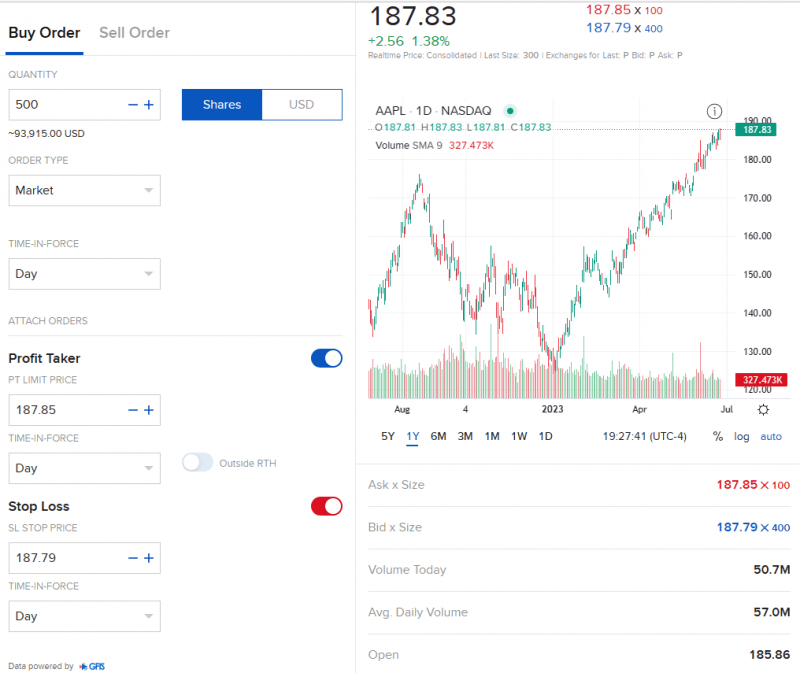Image resolution: width=800 pixels, height=673 pixels.
Task: Click the red 327.473K volume axis label
Action: tap(761, 380)
